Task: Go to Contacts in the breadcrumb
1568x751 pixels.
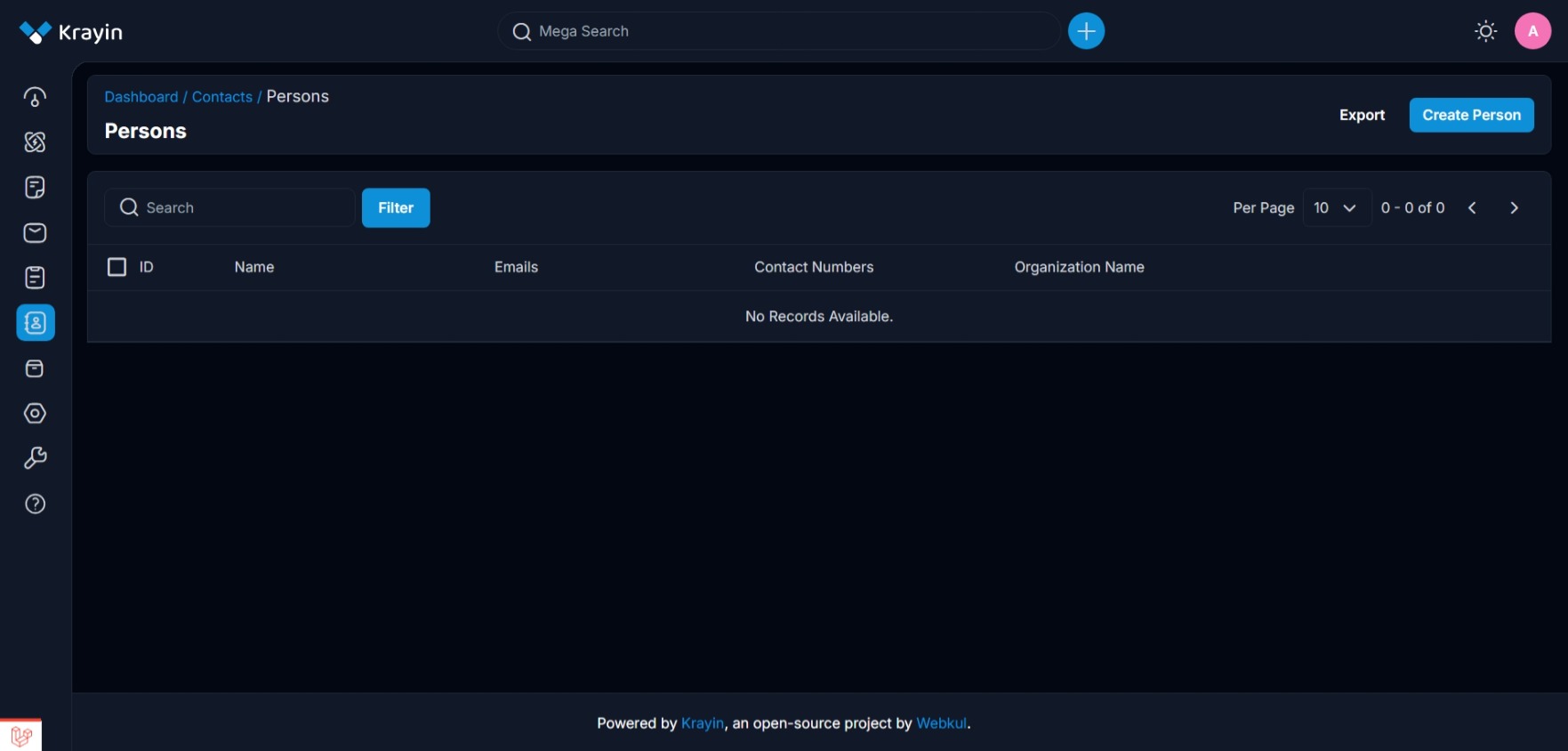Action: [222, 97]
